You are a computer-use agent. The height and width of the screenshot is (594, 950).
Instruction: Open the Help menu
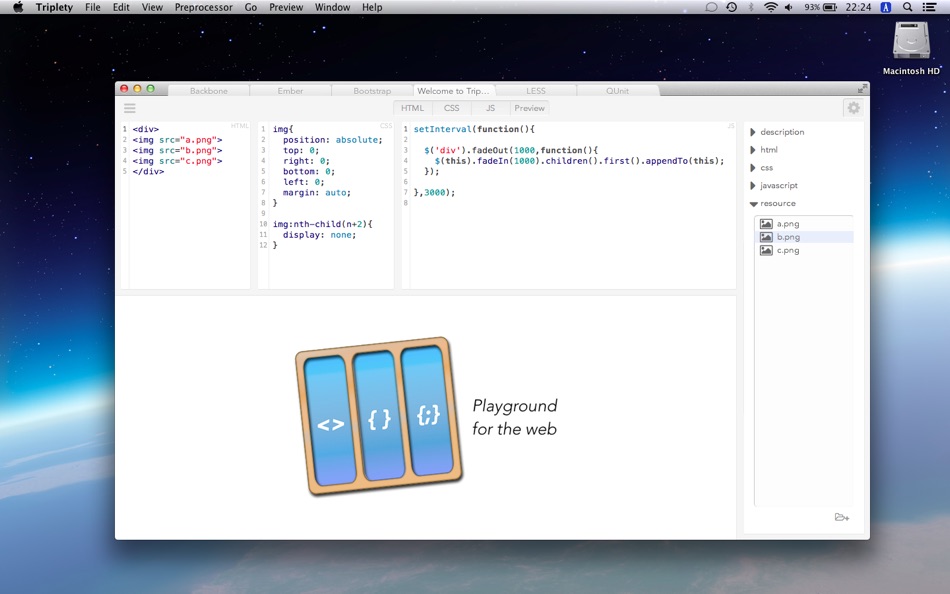click(x=372, y=7)
